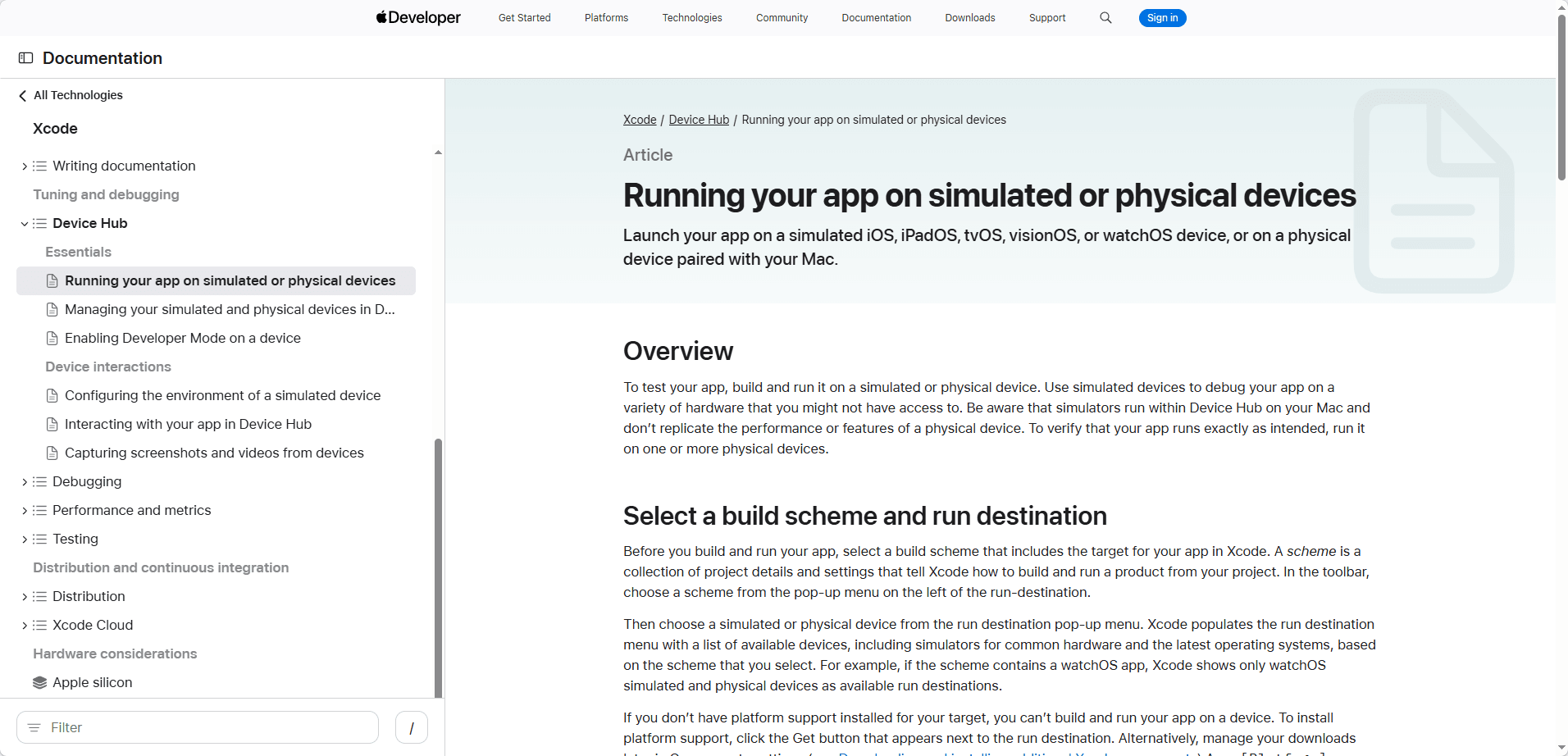
Task: Click the article icon for Interacting with your app
Action: (52, 424)
